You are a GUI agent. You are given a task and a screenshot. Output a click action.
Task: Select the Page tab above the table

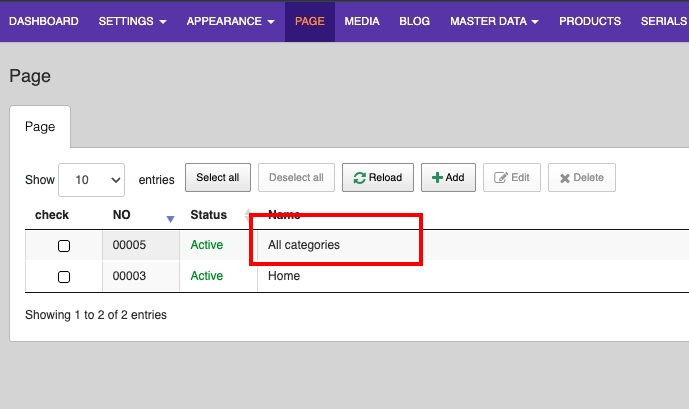(x=40, y=128)
